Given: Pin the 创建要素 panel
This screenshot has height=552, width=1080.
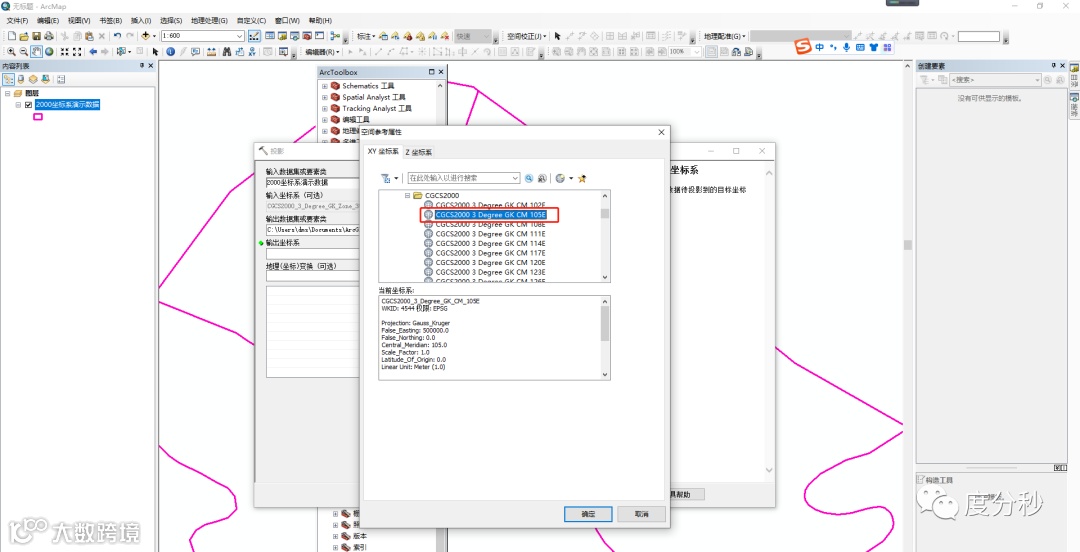Looking at the screenshot, I should (1053, 65).
